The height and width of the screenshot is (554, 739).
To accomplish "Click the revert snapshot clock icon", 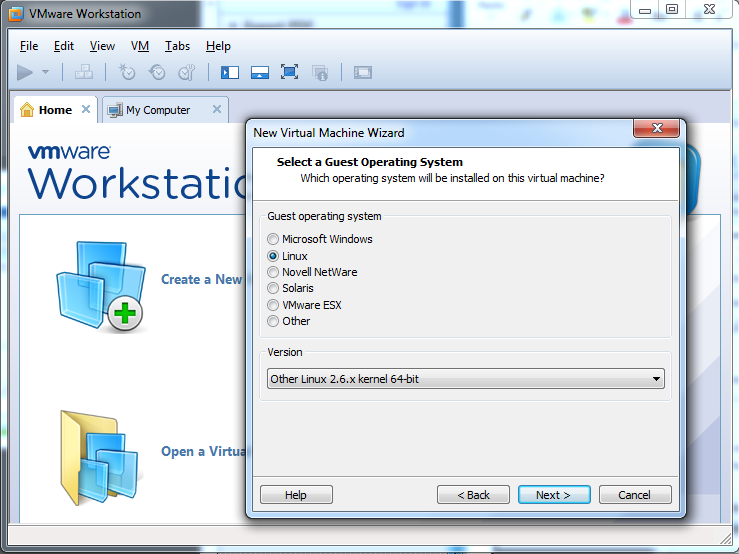I will (157, 72).
